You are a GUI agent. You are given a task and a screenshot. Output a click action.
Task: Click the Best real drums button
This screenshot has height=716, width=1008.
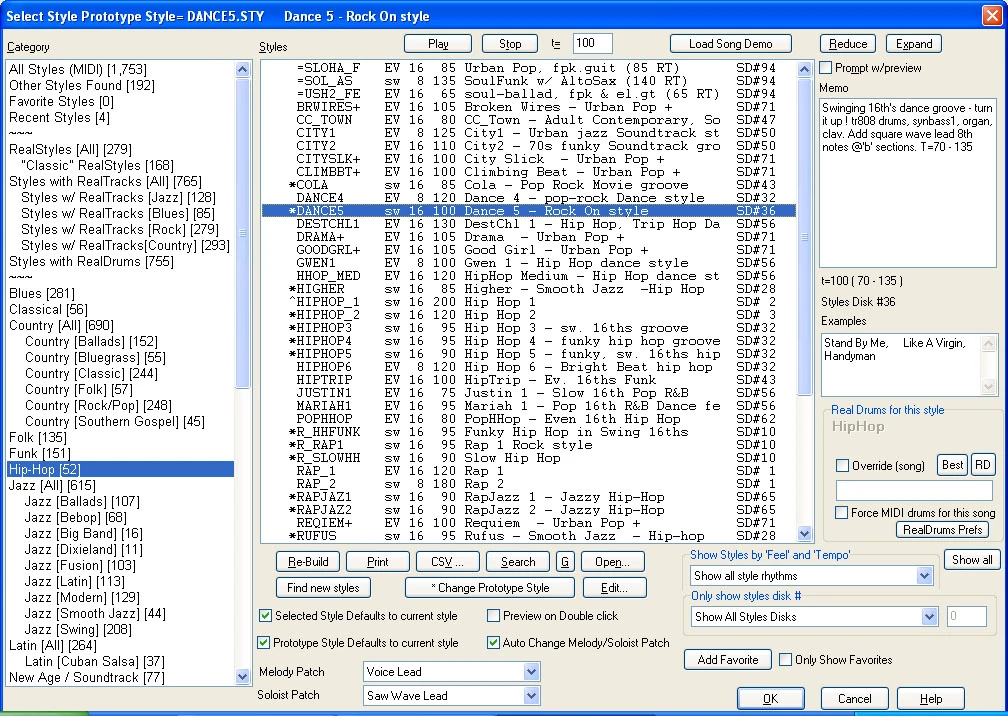[x=952, y=465]
